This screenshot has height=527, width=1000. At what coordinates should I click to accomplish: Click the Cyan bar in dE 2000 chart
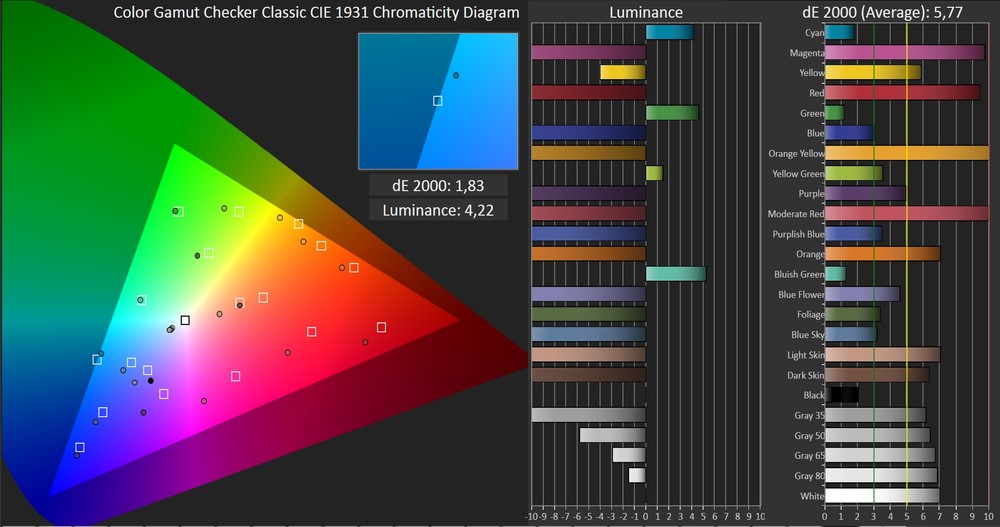(x=840, y=33)
